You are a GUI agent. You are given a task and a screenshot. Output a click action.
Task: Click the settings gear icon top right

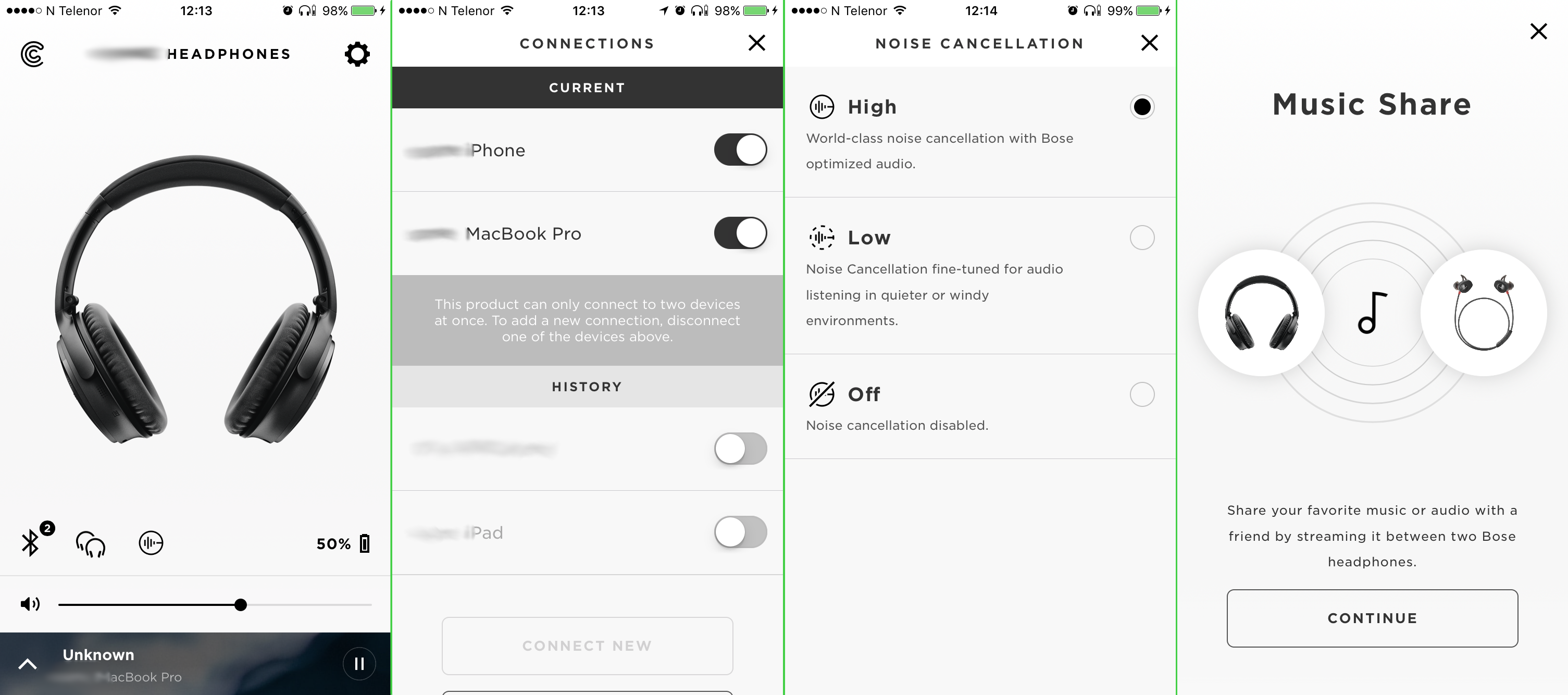[x=356, y=54]
